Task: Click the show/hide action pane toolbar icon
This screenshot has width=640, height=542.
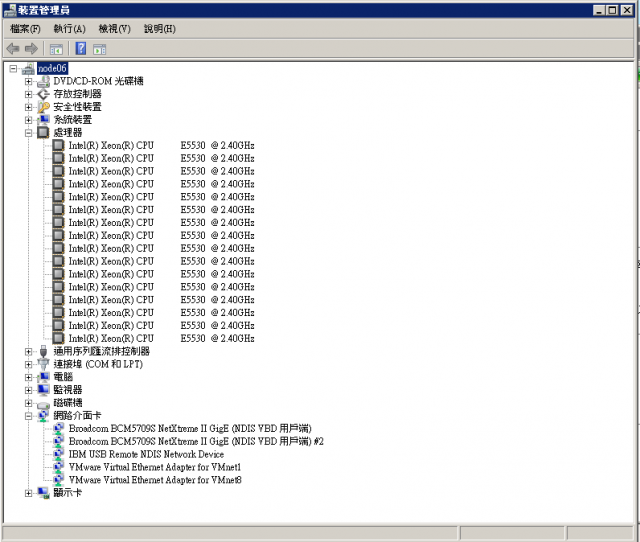Action: 100,49
